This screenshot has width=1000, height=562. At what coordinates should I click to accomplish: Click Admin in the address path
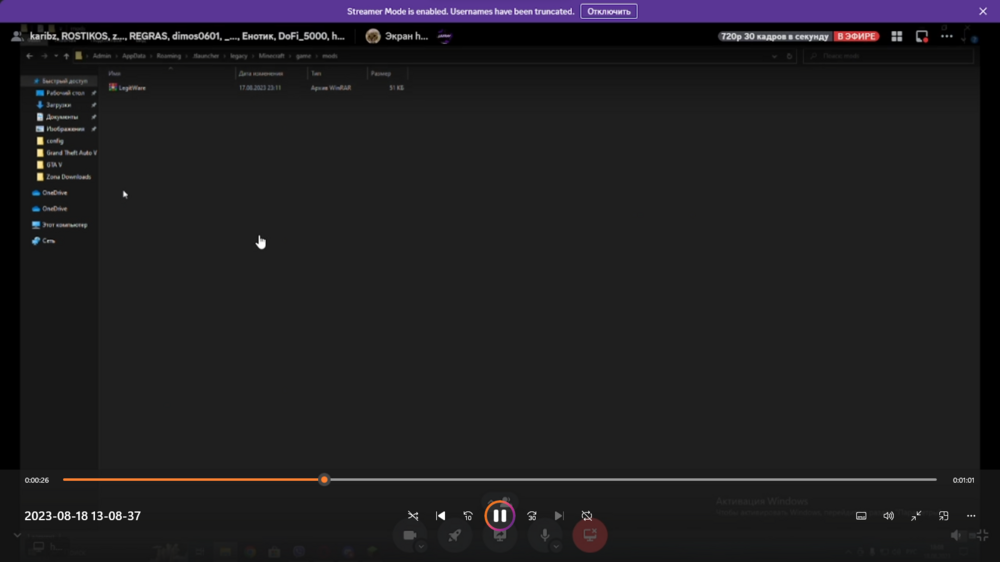(x=101, y=56)
